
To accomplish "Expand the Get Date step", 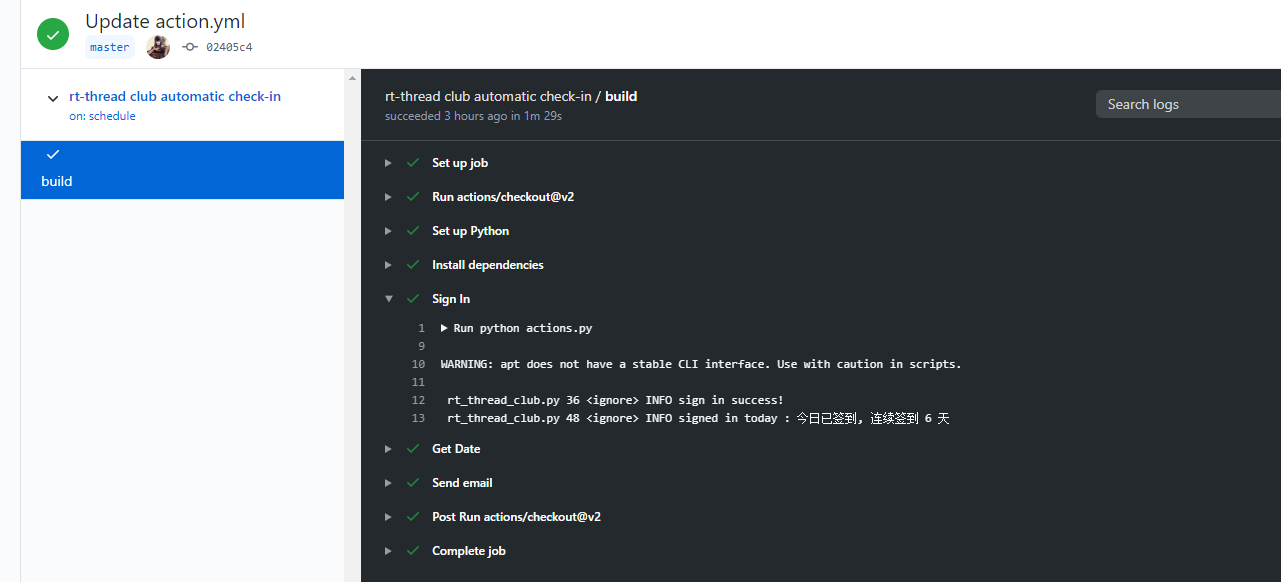I will tap(388, 449).
